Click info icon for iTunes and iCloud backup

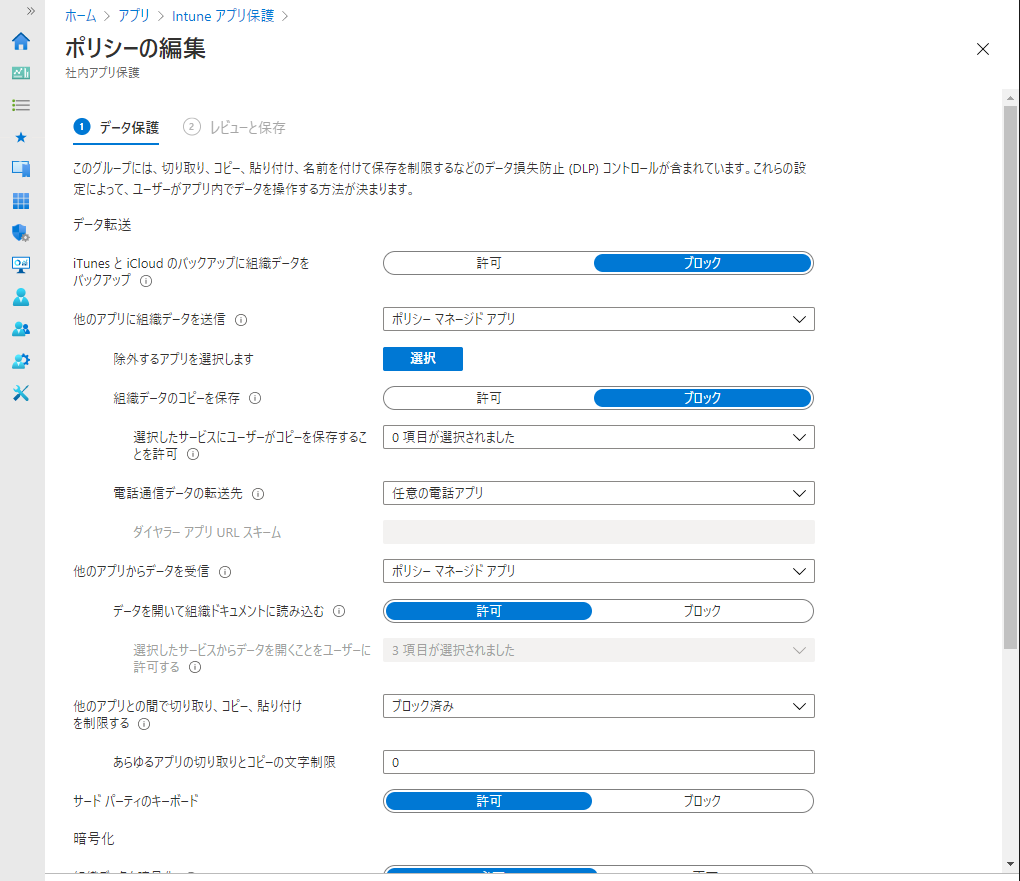(146, 281)
